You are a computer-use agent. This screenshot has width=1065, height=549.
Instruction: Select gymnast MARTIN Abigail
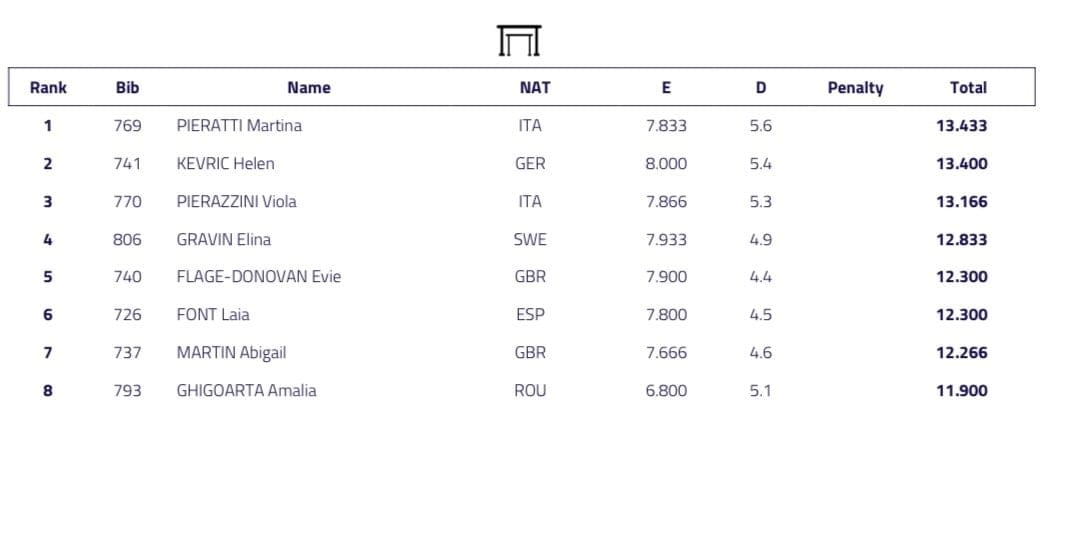[x=231, y=353]
